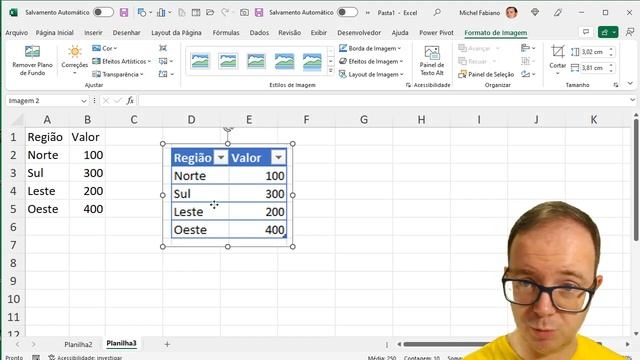The height and width of the screenshot is (360, 640).
Task: Click the chart icon in quick access toolbar
Action: 161,13
